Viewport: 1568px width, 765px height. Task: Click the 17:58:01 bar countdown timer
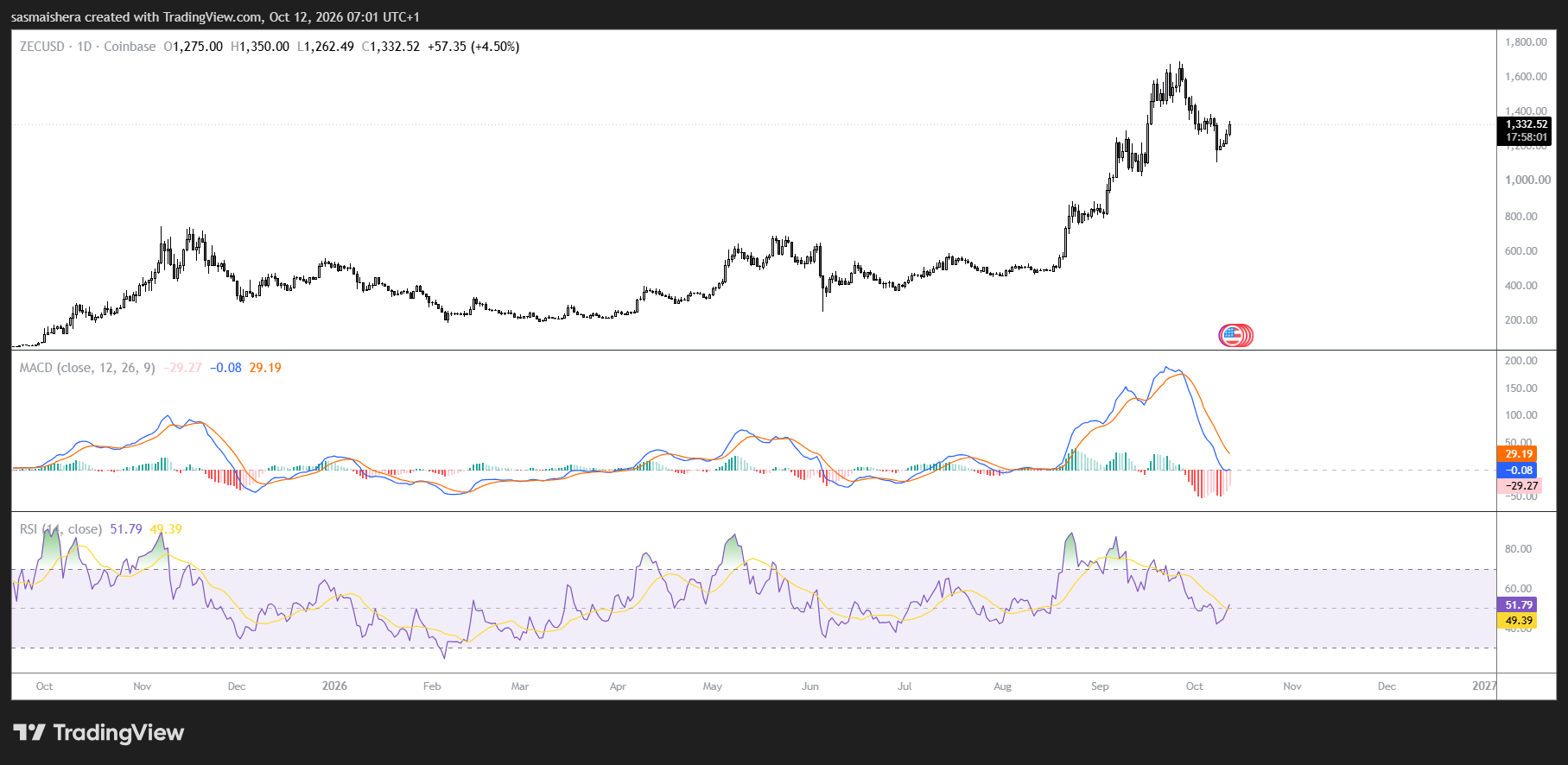(x=1525, y=137)
